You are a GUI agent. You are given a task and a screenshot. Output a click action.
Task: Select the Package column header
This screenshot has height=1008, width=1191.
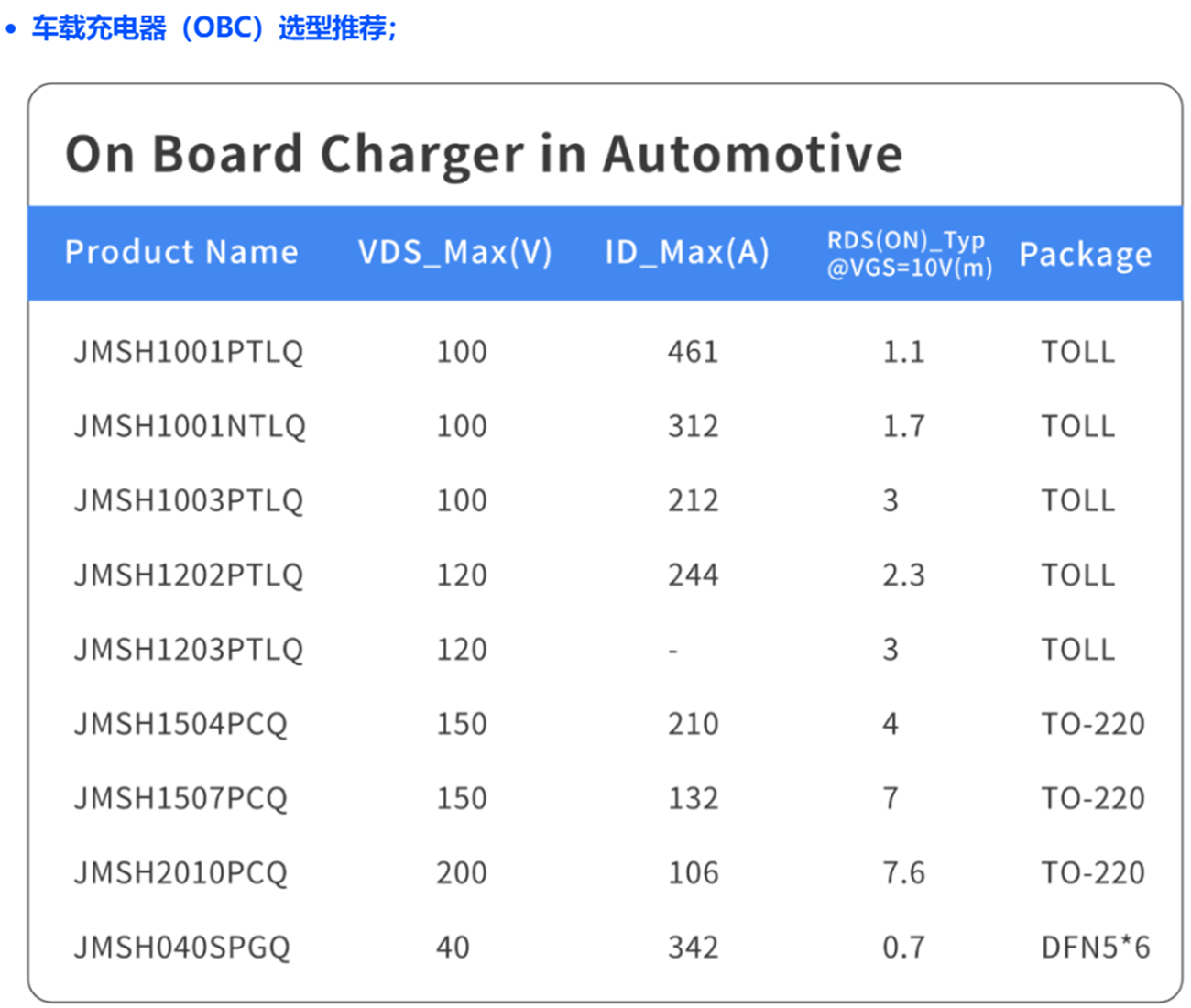[x=1085, y=254]
